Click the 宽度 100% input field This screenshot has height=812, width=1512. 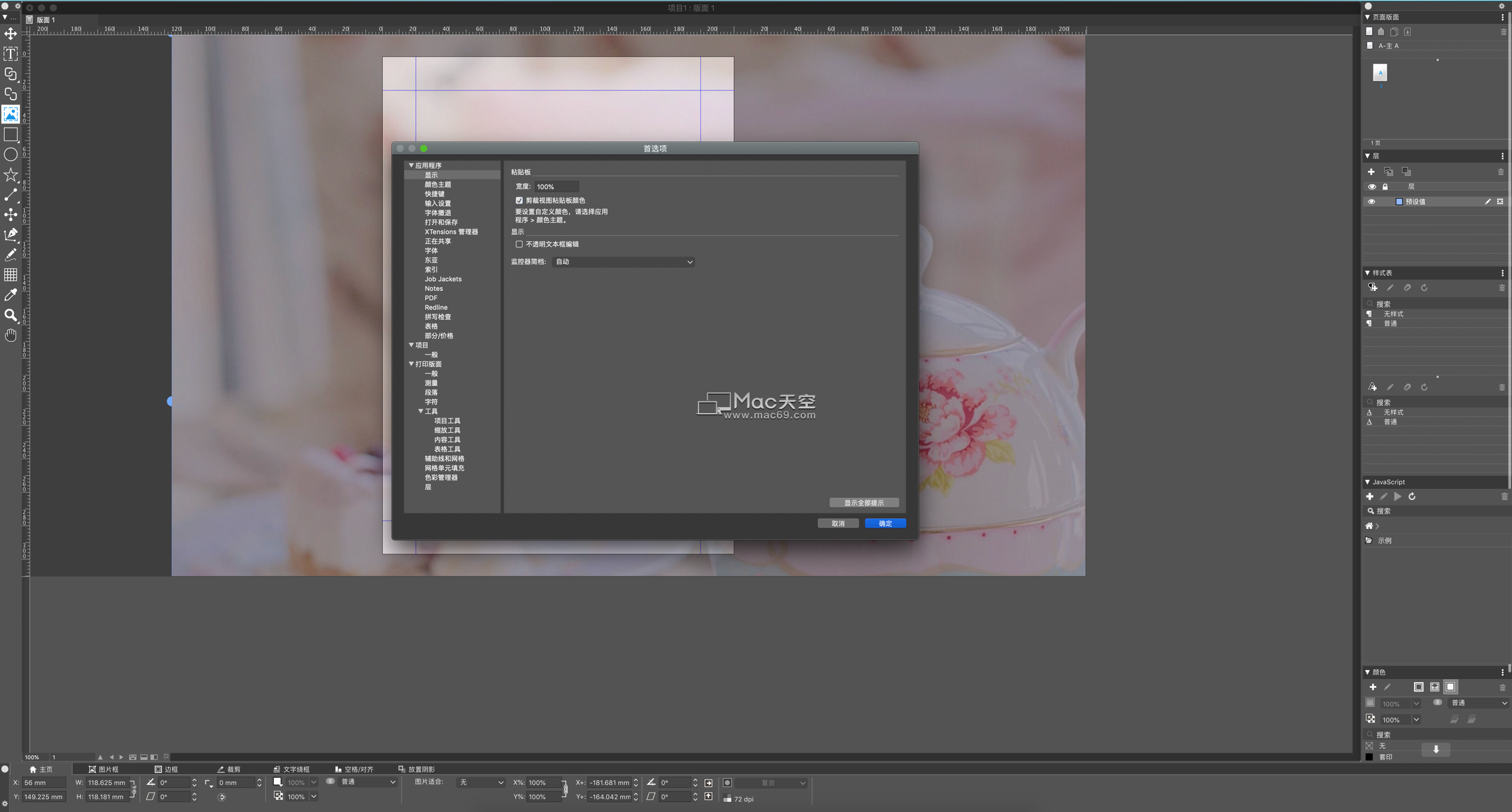tap(556, 187)
